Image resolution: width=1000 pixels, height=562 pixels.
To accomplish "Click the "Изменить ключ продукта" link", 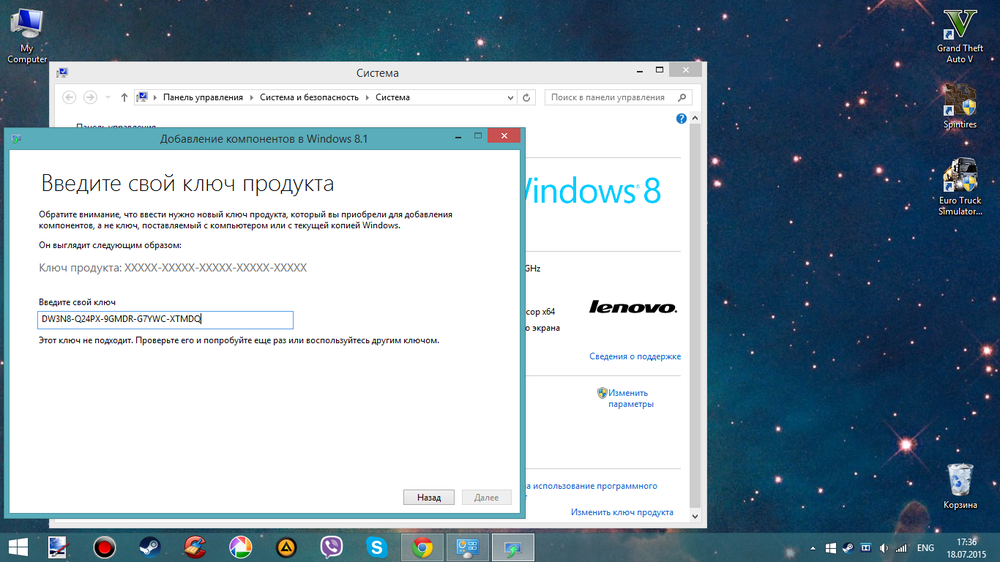I will click(621, 512).
